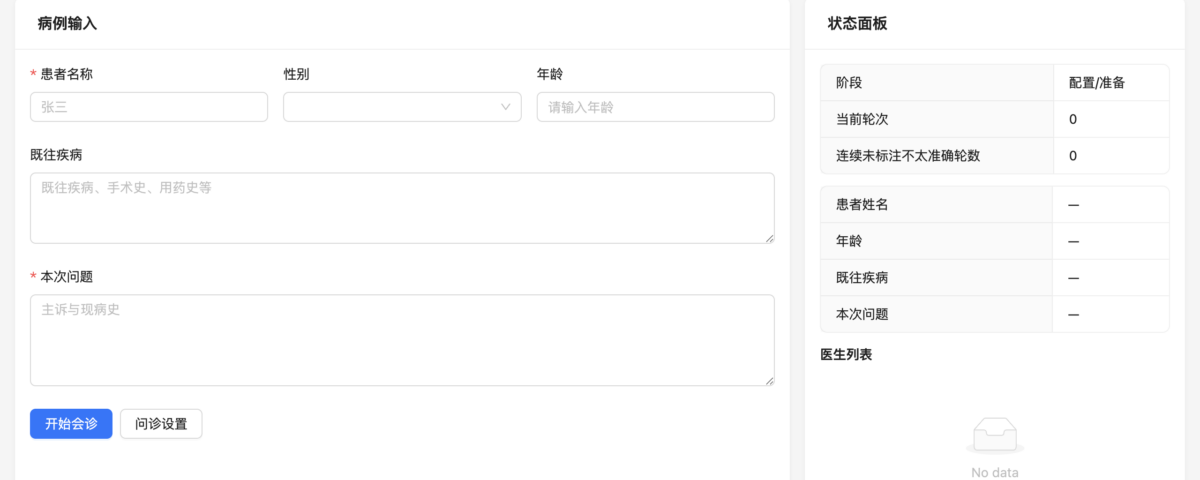The image size is (1200, 480).
Task: Click the chevron arrow in the 性别 selector
Action: tap(506, 107)
